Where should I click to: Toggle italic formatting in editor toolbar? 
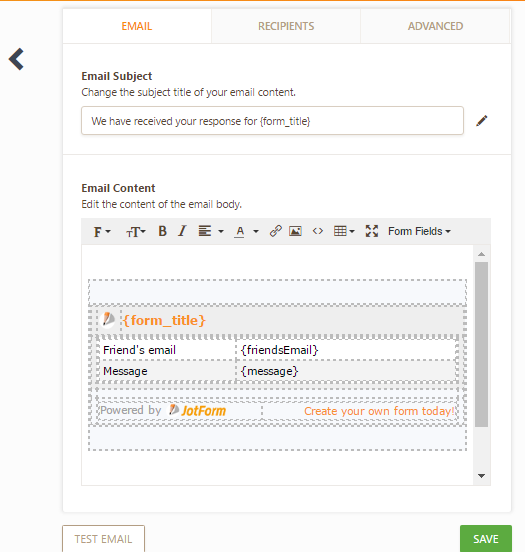tap(182, 231)
